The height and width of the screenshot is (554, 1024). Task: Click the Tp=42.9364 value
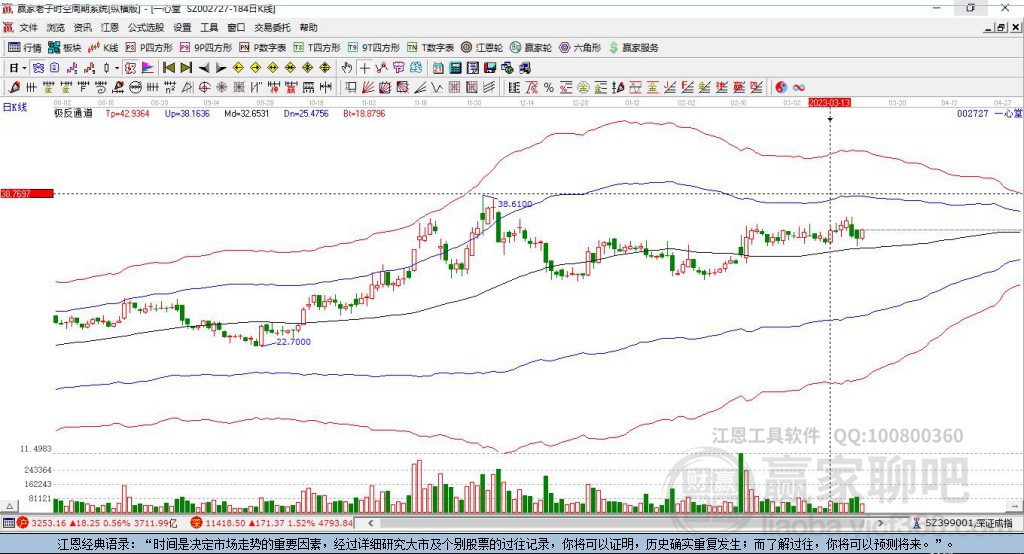coord(127,113)
